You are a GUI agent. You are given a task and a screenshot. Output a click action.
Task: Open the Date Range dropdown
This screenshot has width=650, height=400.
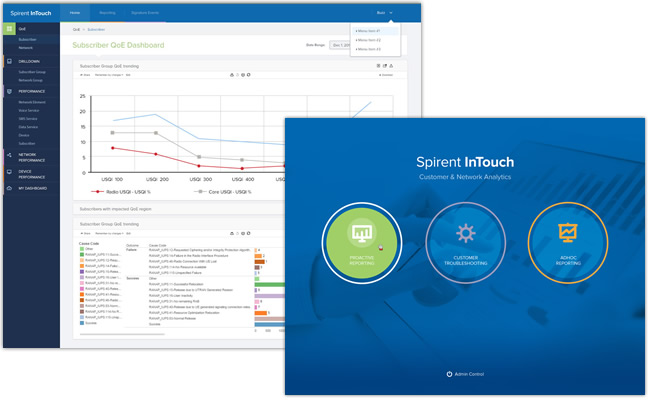[x=340, y=45]
